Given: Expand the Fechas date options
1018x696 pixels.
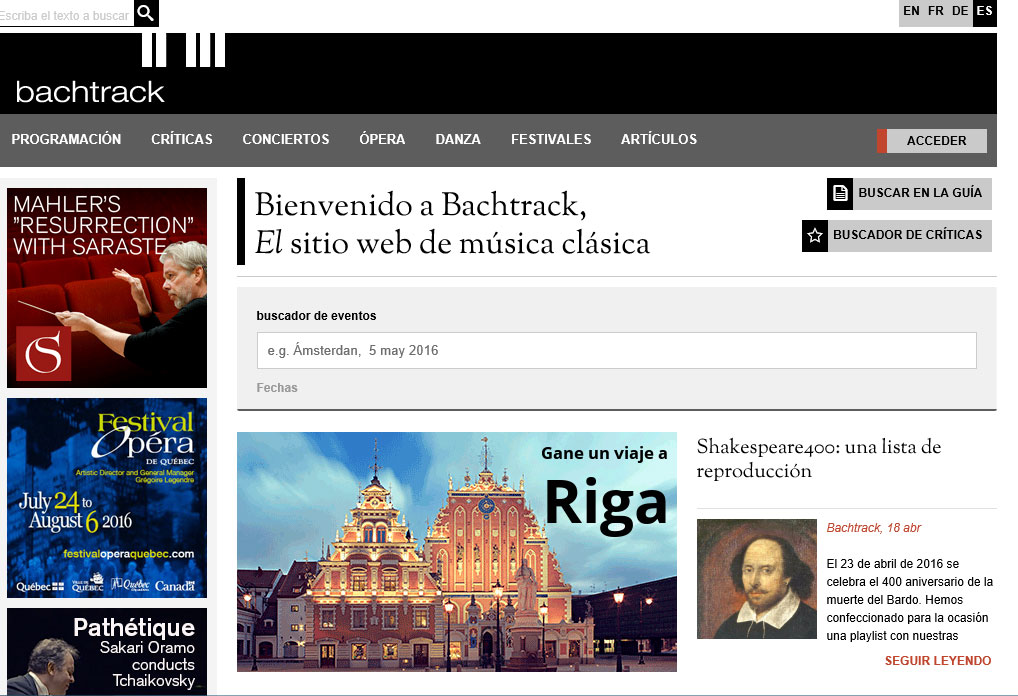Looking at the screenshot, I should [x=277, y=388].
